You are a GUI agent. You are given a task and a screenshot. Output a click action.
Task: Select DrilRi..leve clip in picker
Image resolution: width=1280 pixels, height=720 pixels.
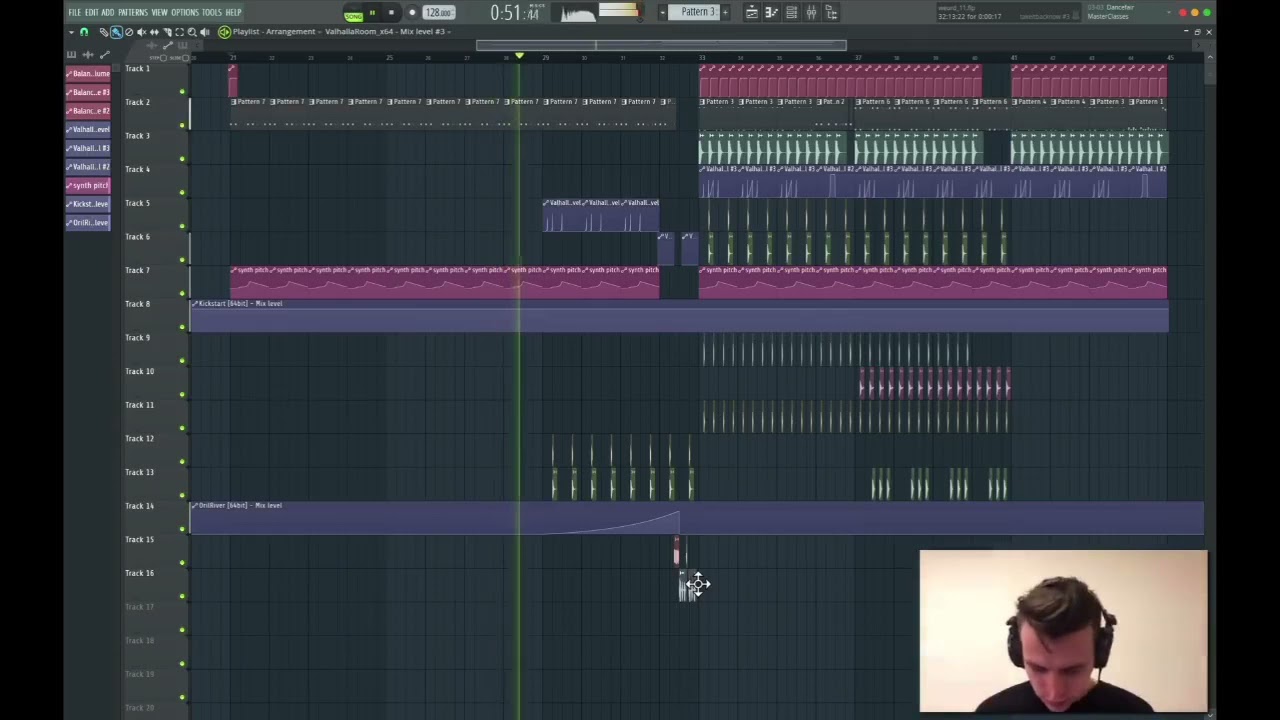coord(88,222)
